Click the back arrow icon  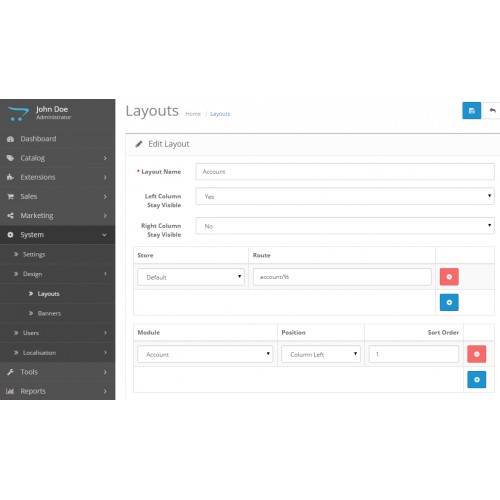click(492, 111)
